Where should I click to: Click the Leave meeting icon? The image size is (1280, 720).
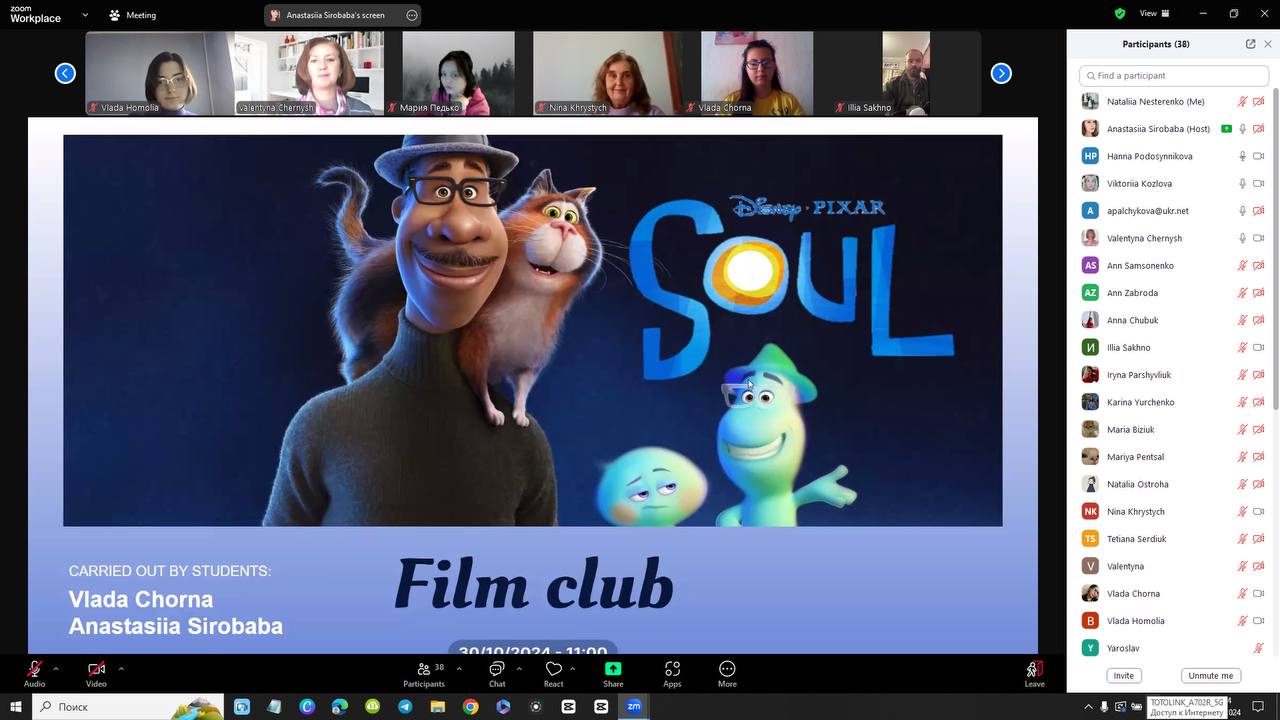click(1034, 670)
